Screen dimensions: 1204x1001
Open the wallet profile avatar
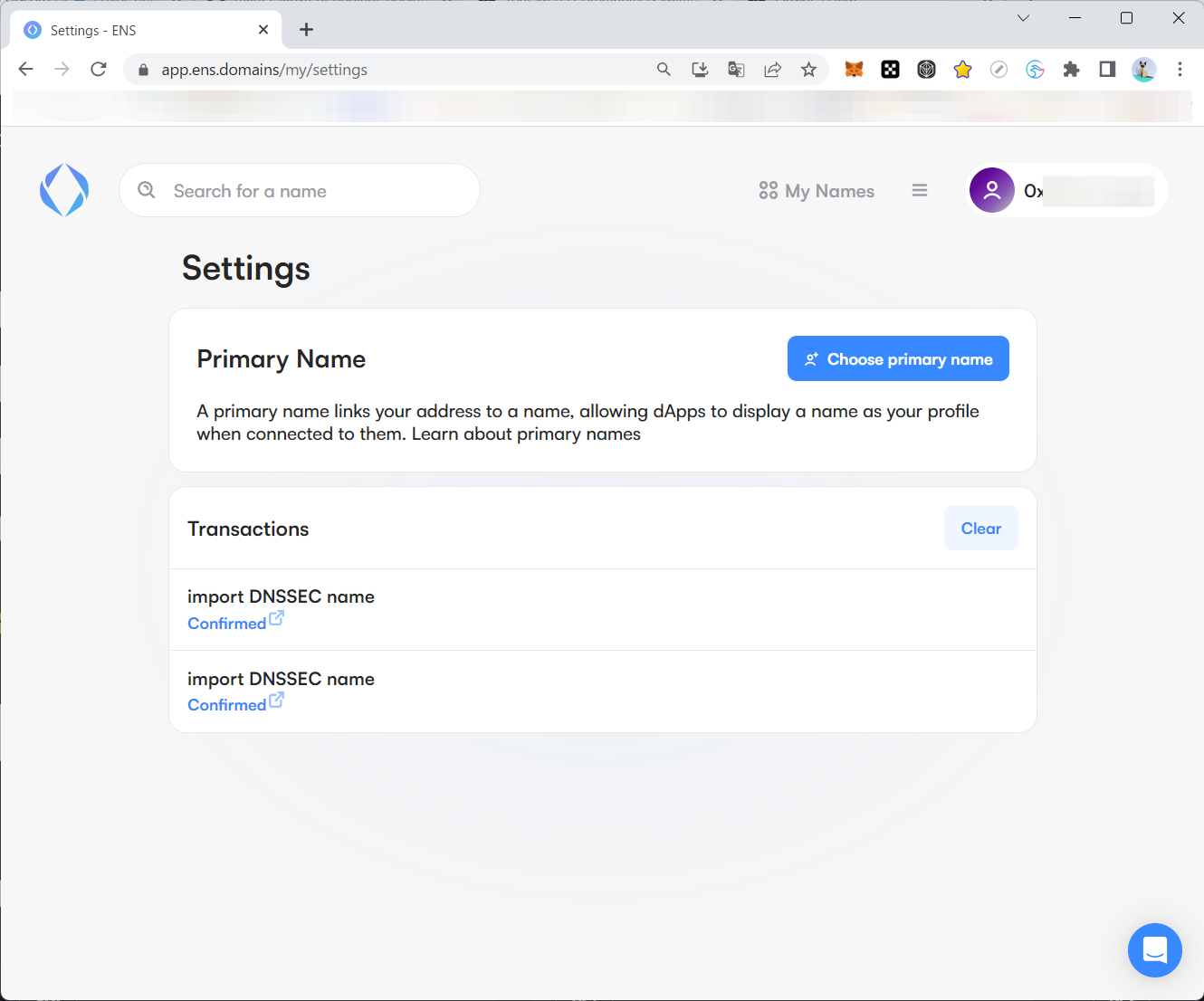point(992,190)
